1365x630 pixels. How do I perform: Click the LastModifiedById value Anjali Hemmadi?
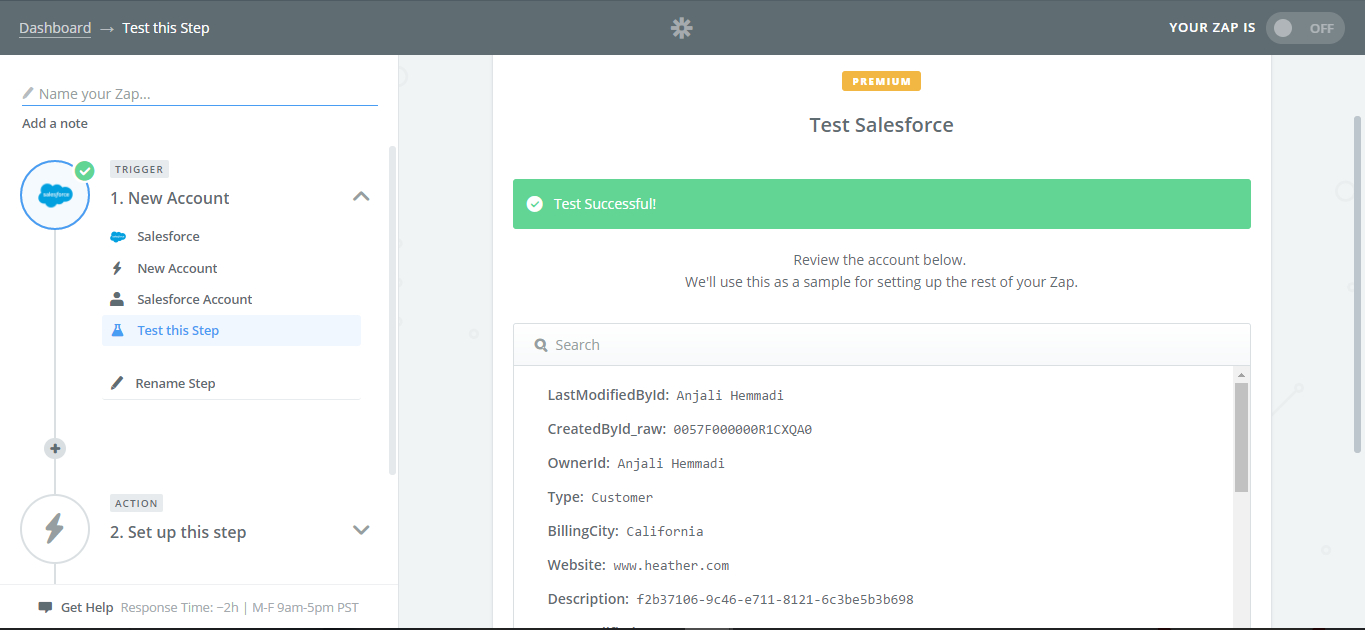[x=730, y=396]
